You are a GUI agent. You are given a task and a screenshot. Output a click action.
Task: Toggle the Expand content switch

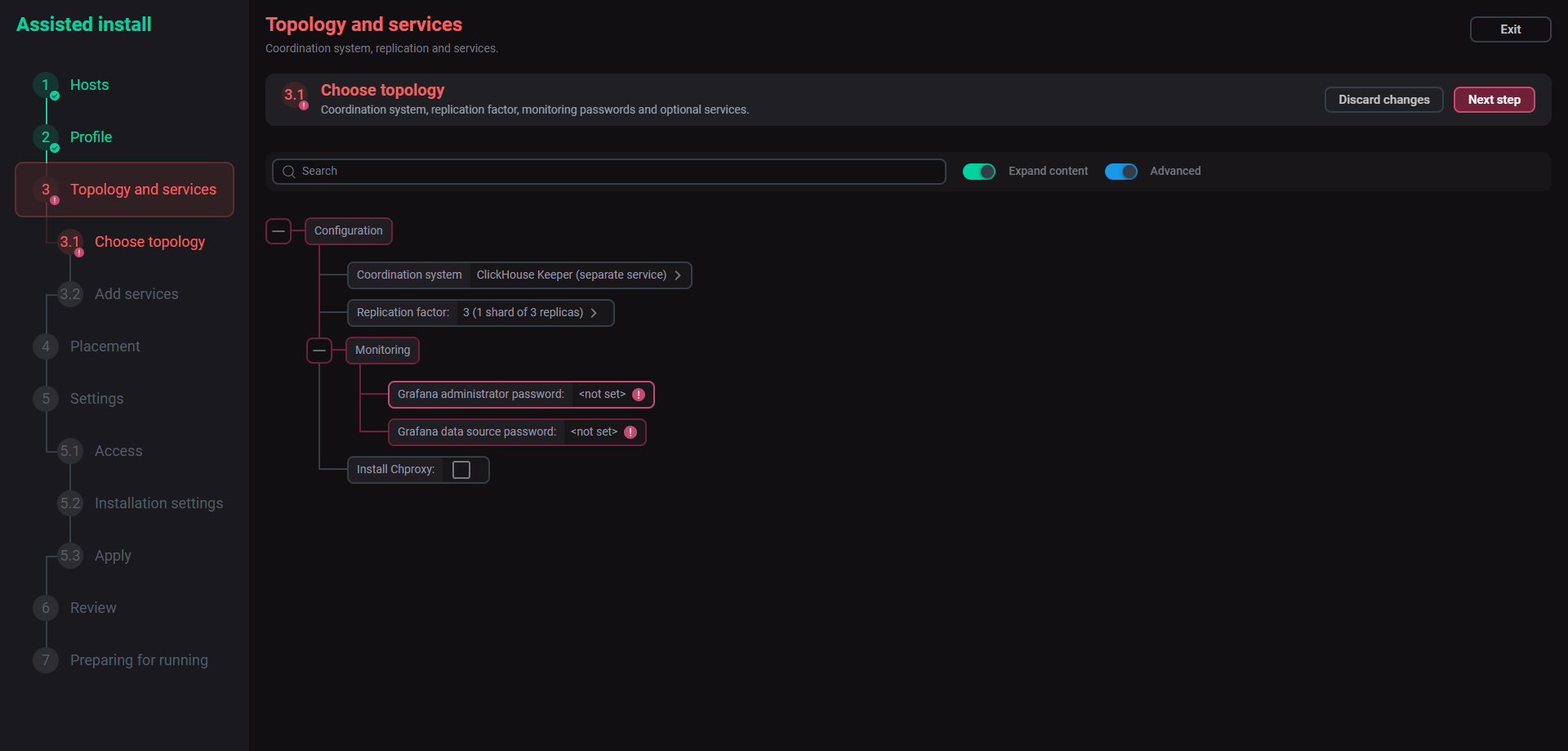click(979, 172)
